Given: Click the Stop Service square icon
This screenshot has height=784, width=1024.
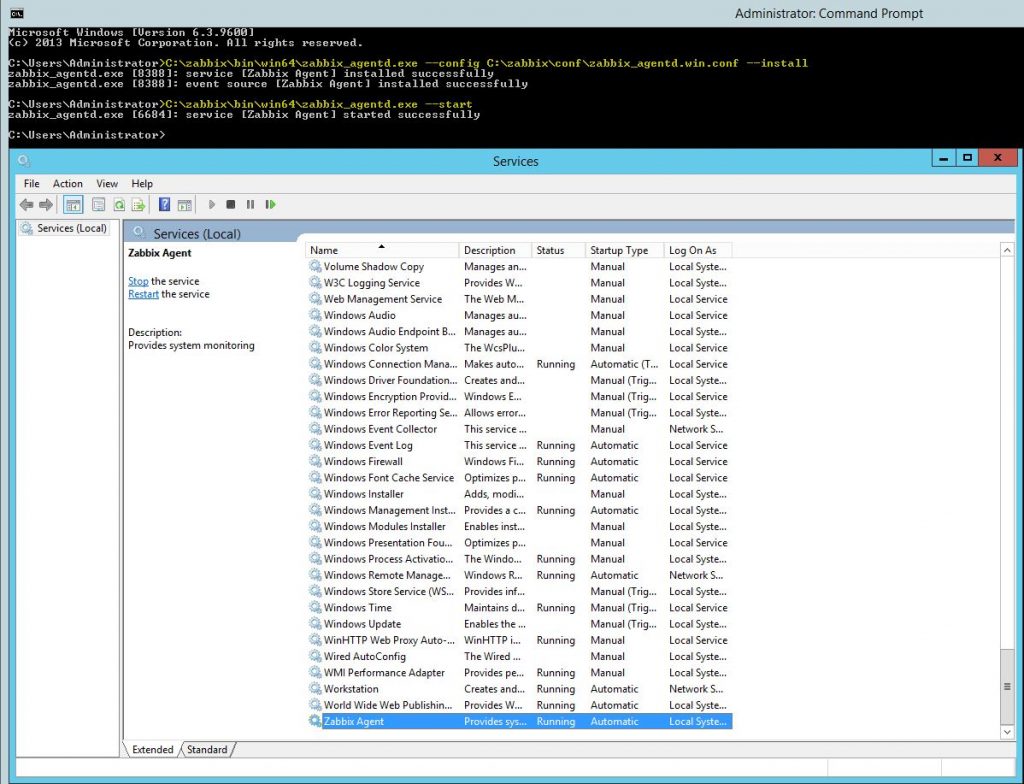Looking at the screenshot, I should tap(231, 205).
